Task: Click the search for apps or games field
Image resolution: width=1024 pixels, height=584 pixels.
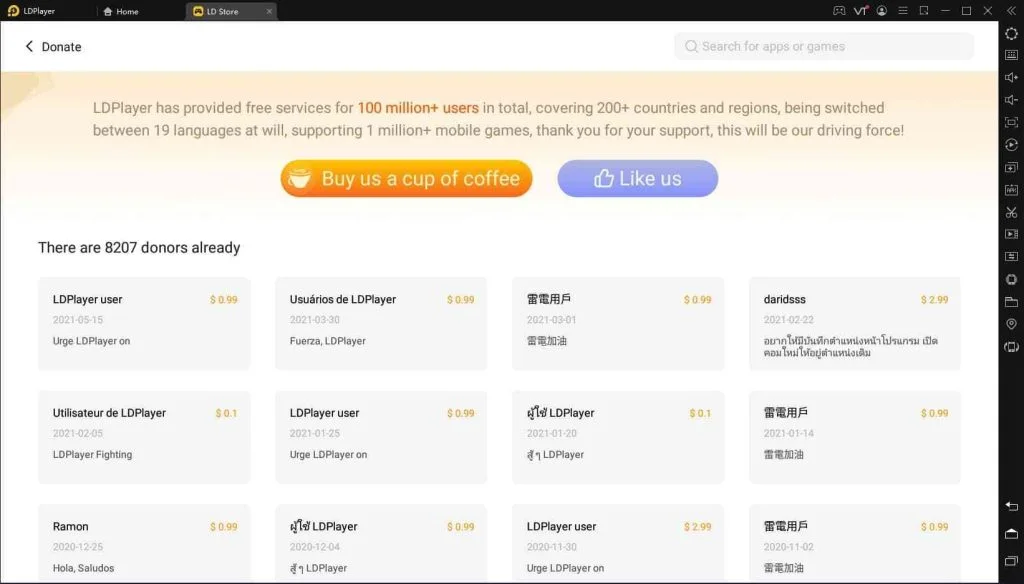Action: (x=822, y=46)
